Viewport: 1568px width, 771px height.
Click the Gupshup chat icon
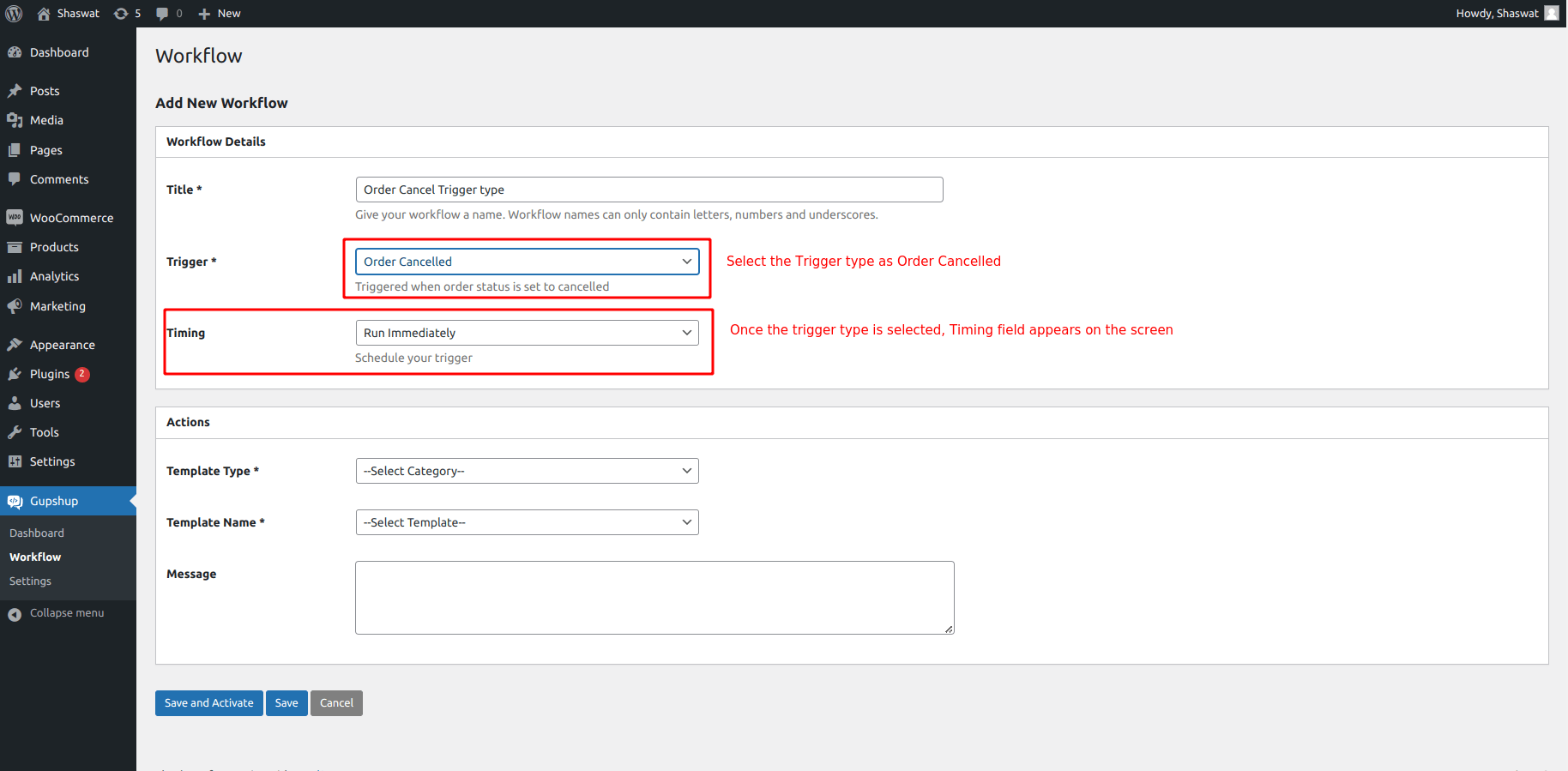click(15, 501)
